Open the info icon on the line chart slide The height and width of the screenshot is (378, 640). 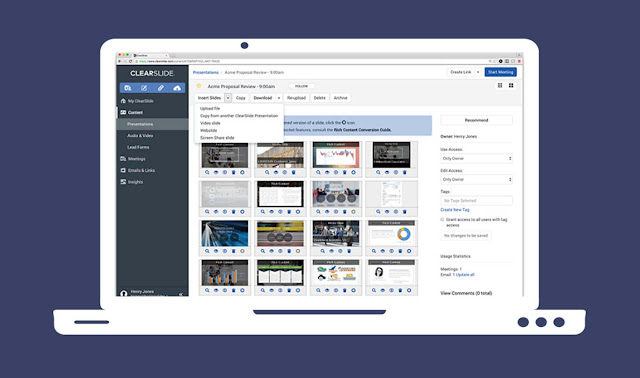[x=336, y=172]
